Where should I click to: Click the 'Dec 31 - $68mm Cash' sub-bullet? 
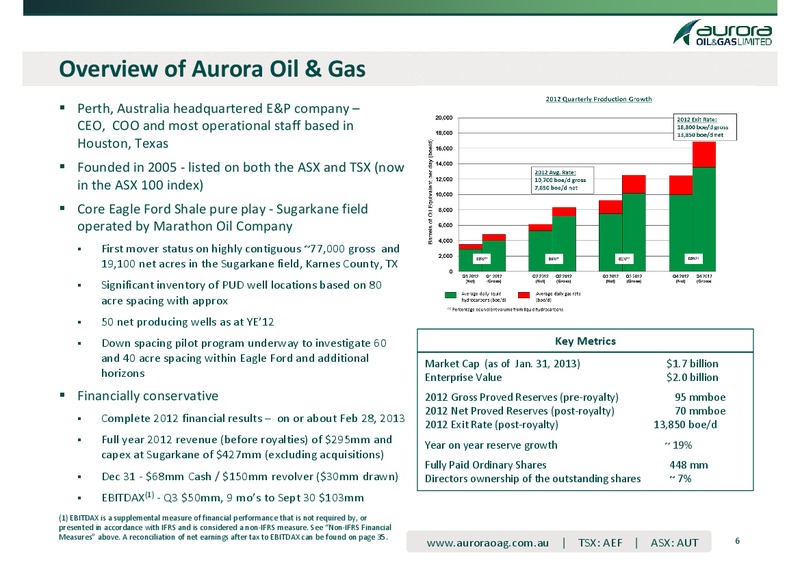(x=250, y=476)
